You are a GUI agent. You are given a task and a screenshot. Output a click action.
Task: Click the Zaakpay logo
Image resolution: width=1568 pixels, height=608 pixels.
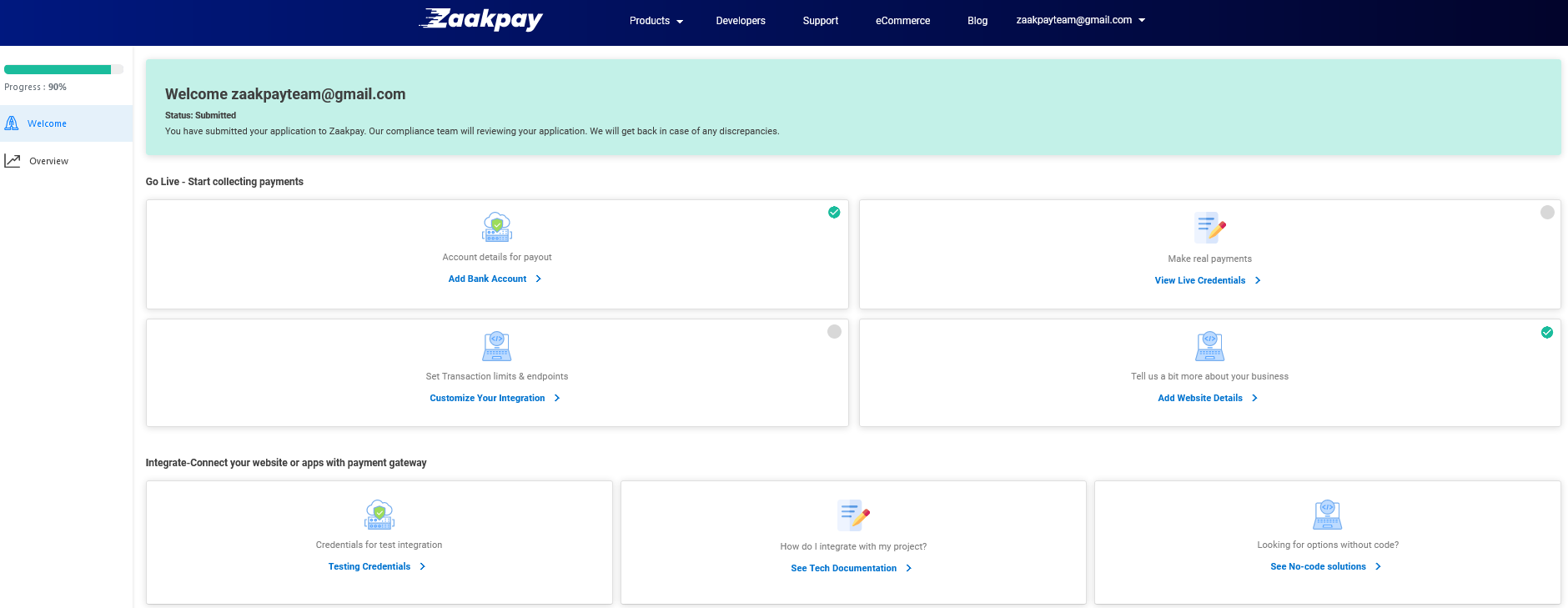click(x=480, y=19)
